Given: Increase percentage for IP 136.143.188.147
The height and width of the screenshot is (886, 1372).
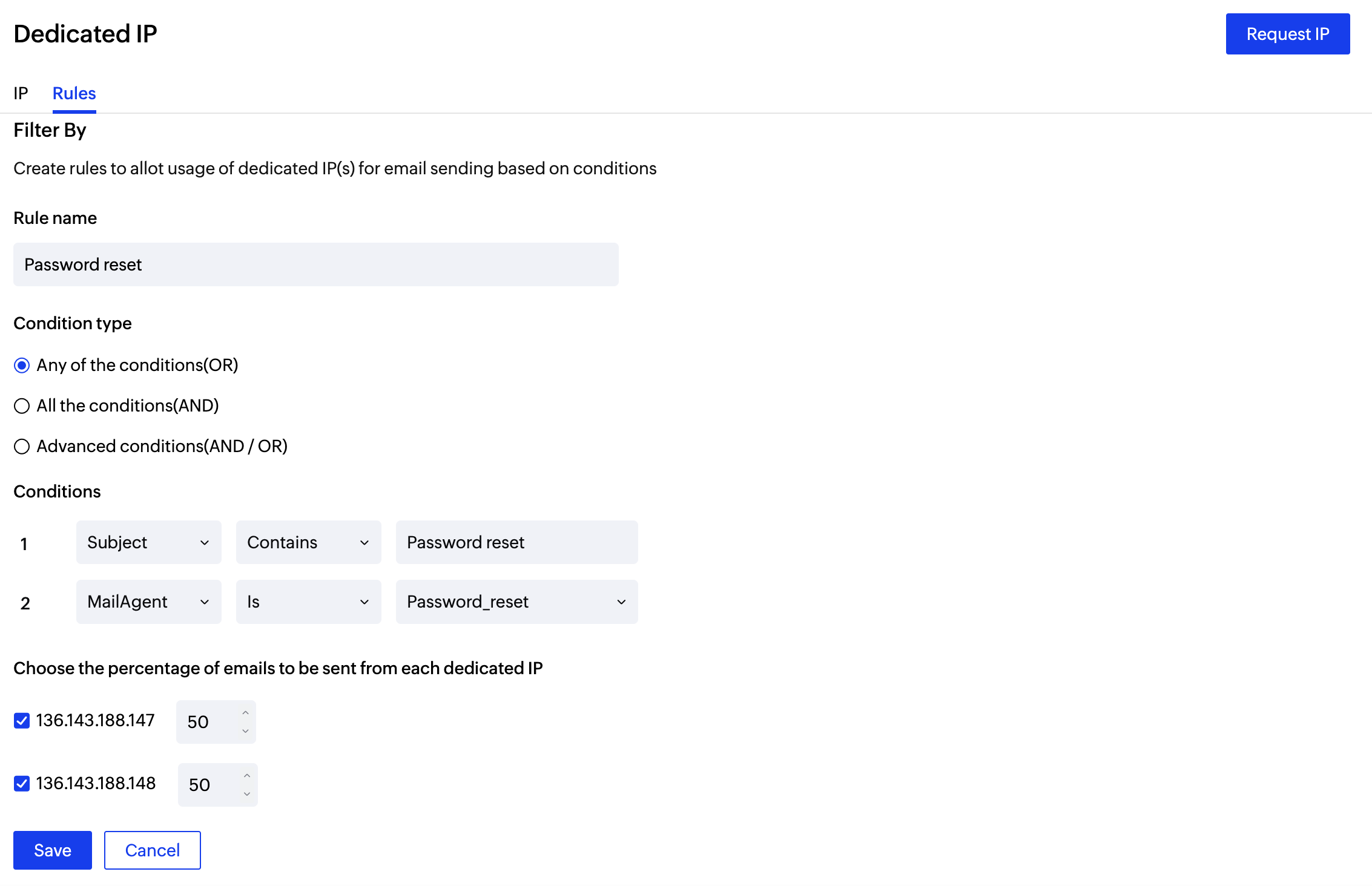Looking at the screenshot, I should pos(245,713).
